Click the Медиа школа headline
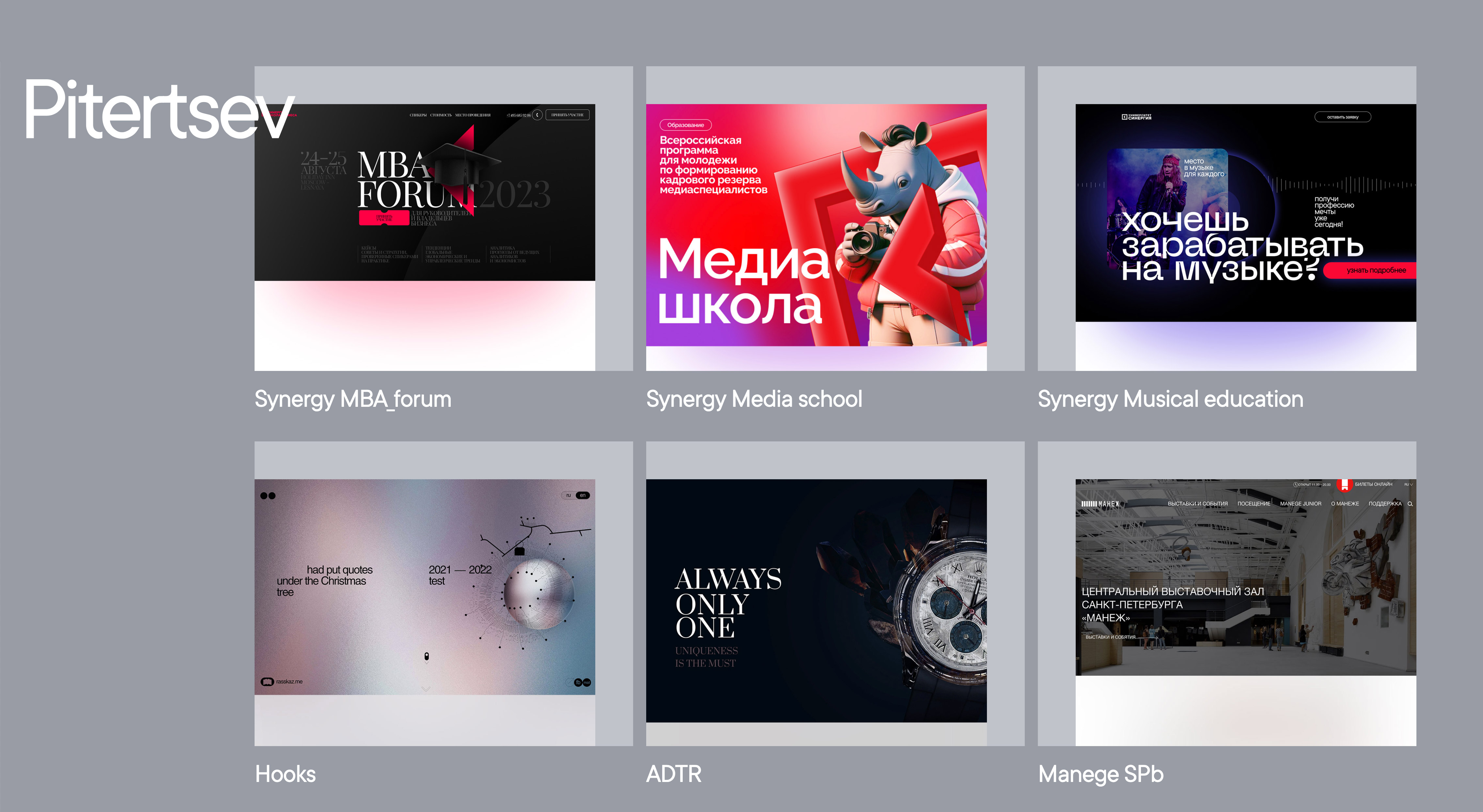This screenshot has width=1483, height=812. (x=744, y=282)
